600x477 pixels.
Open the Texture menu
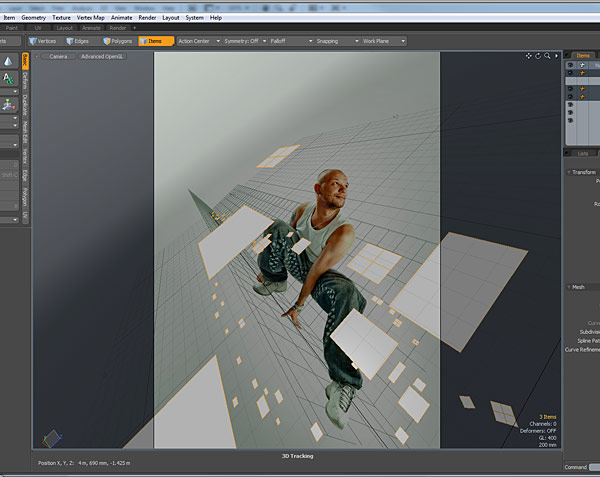pos(61,18)
